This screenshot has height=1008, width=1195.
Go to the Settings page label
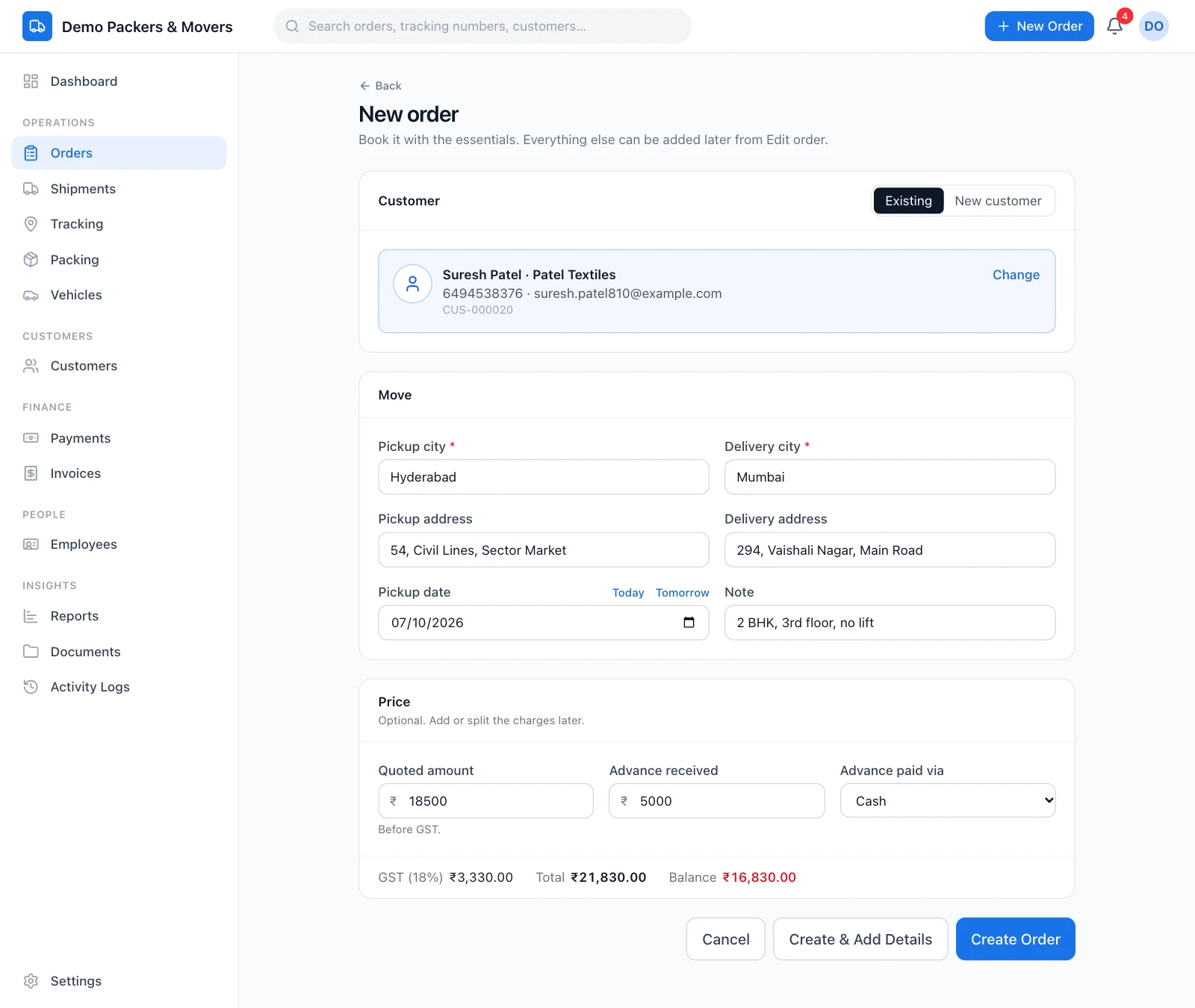click(76, 981)
